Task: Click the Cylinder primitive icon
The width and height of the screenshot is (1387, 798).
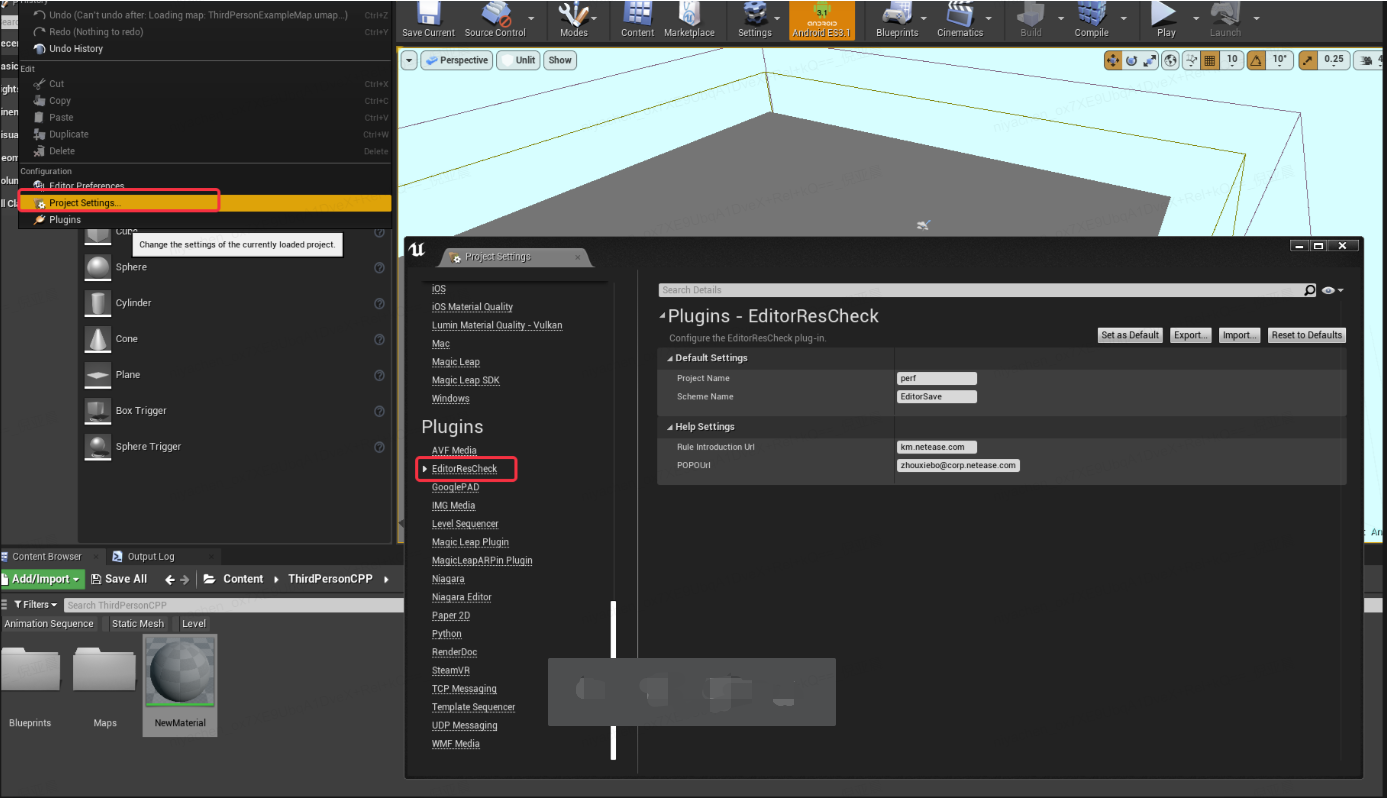Action: tap(98, 303)
